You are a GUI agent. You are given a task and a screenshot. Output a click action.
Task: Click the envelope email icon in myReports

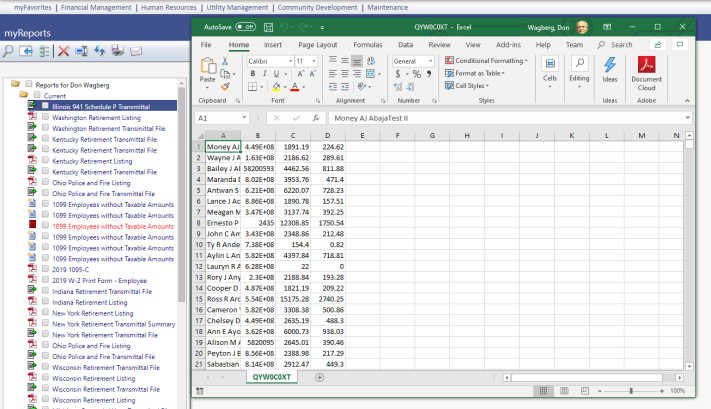[x=136, y=50]
